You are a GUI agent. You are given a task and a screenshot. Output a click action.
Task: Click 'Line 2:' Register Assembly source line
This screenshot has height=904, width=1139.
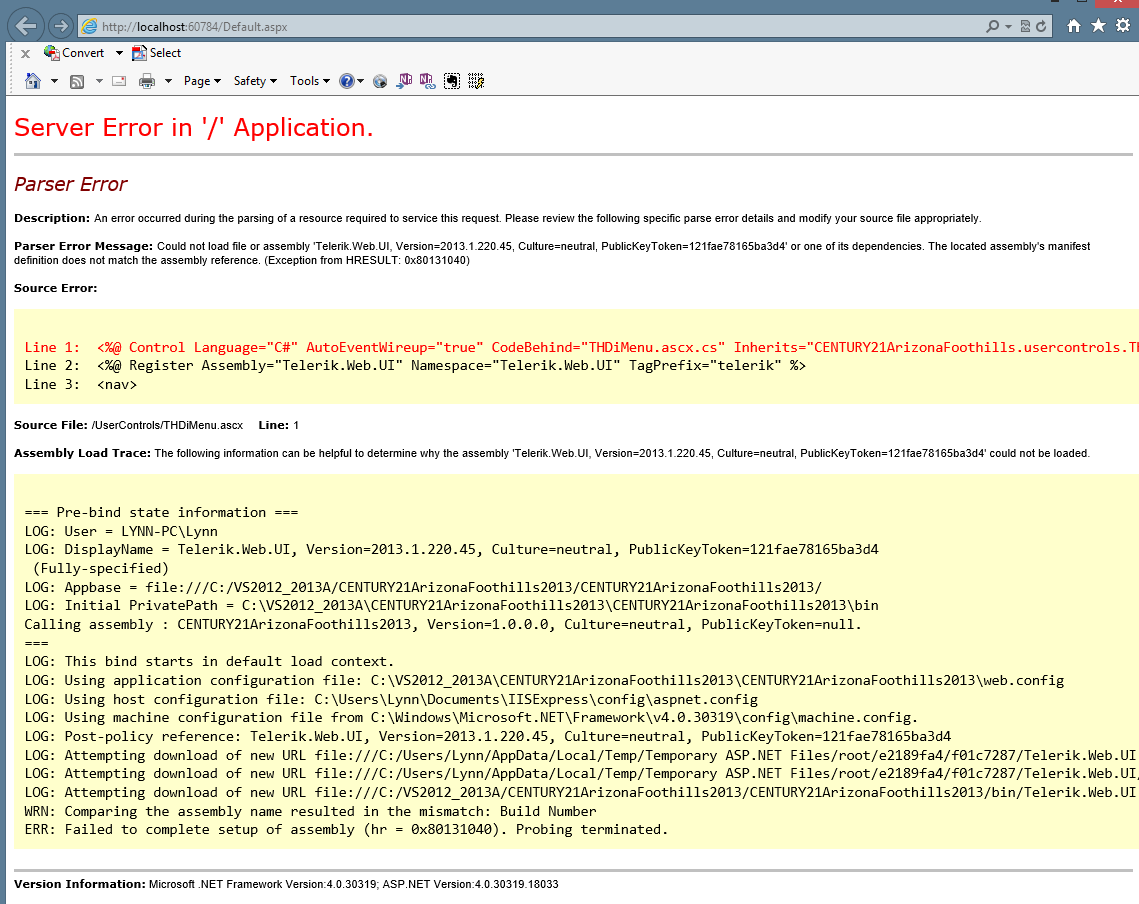click(415, 366)
